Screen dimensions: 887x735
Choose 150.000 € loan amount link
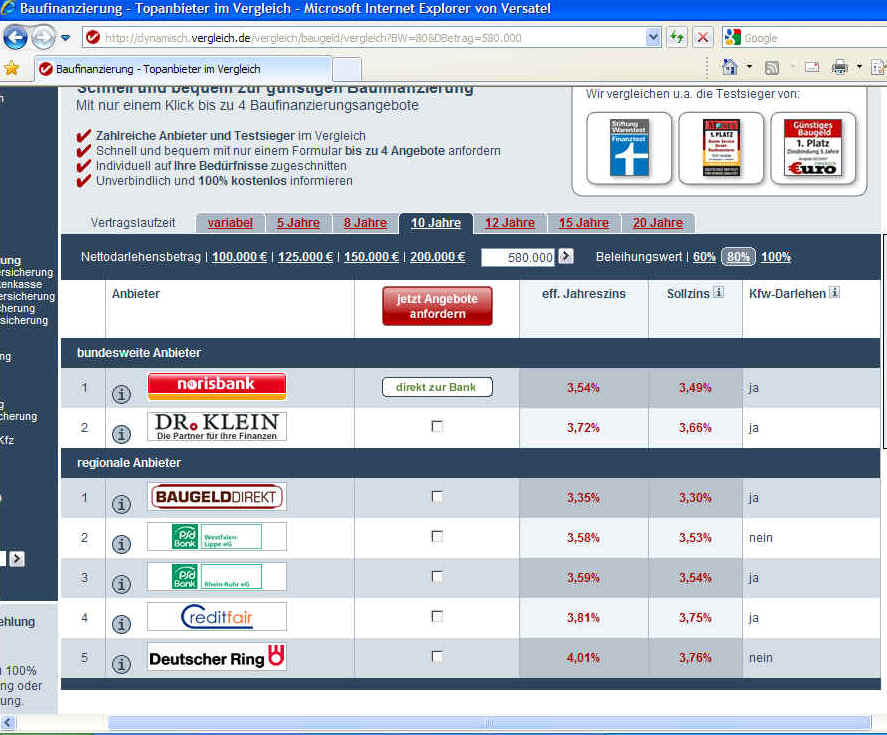point(372,257)
